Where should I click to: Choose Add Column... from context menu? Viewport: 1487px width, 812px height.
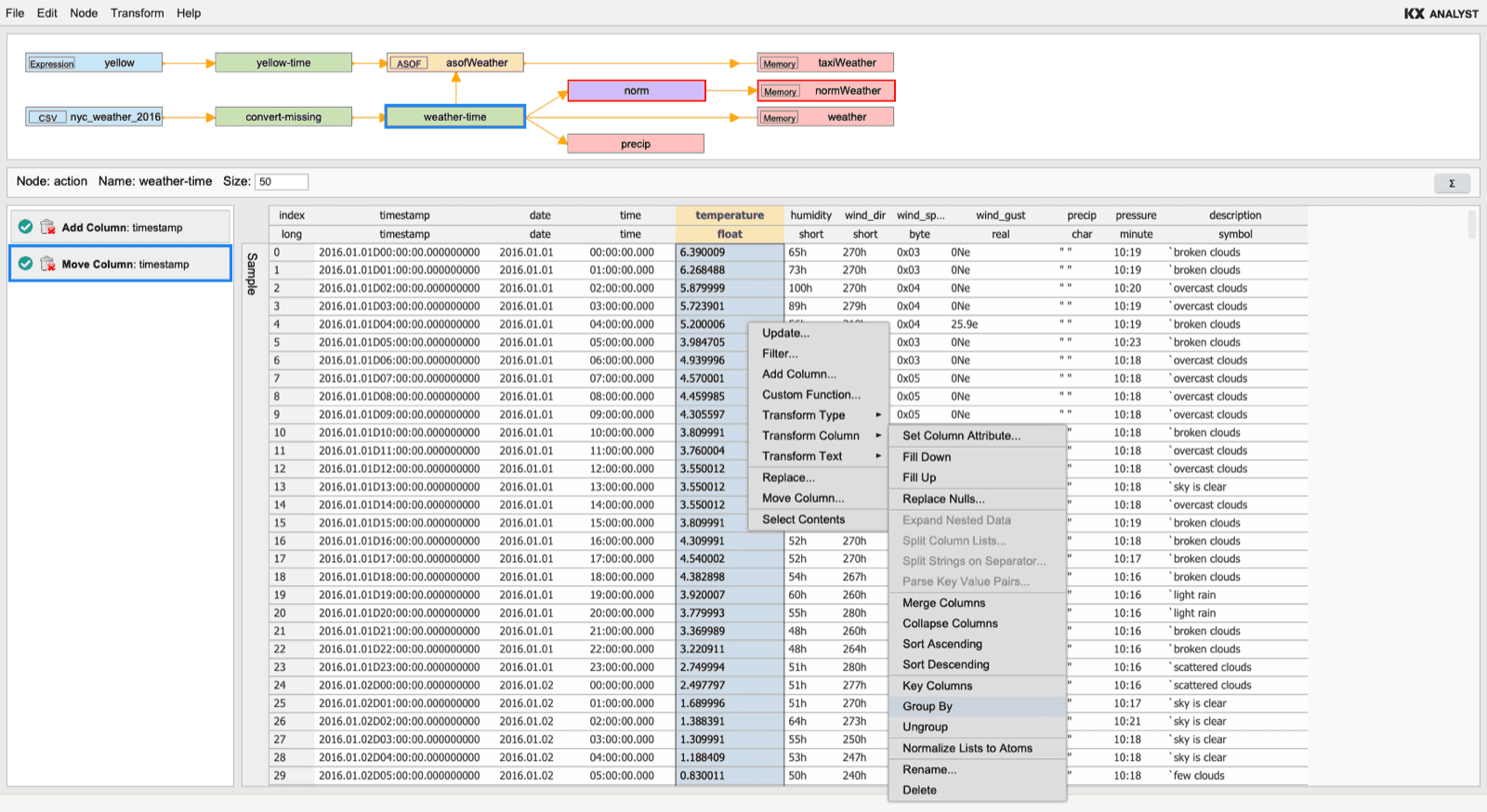click(818, 373)
